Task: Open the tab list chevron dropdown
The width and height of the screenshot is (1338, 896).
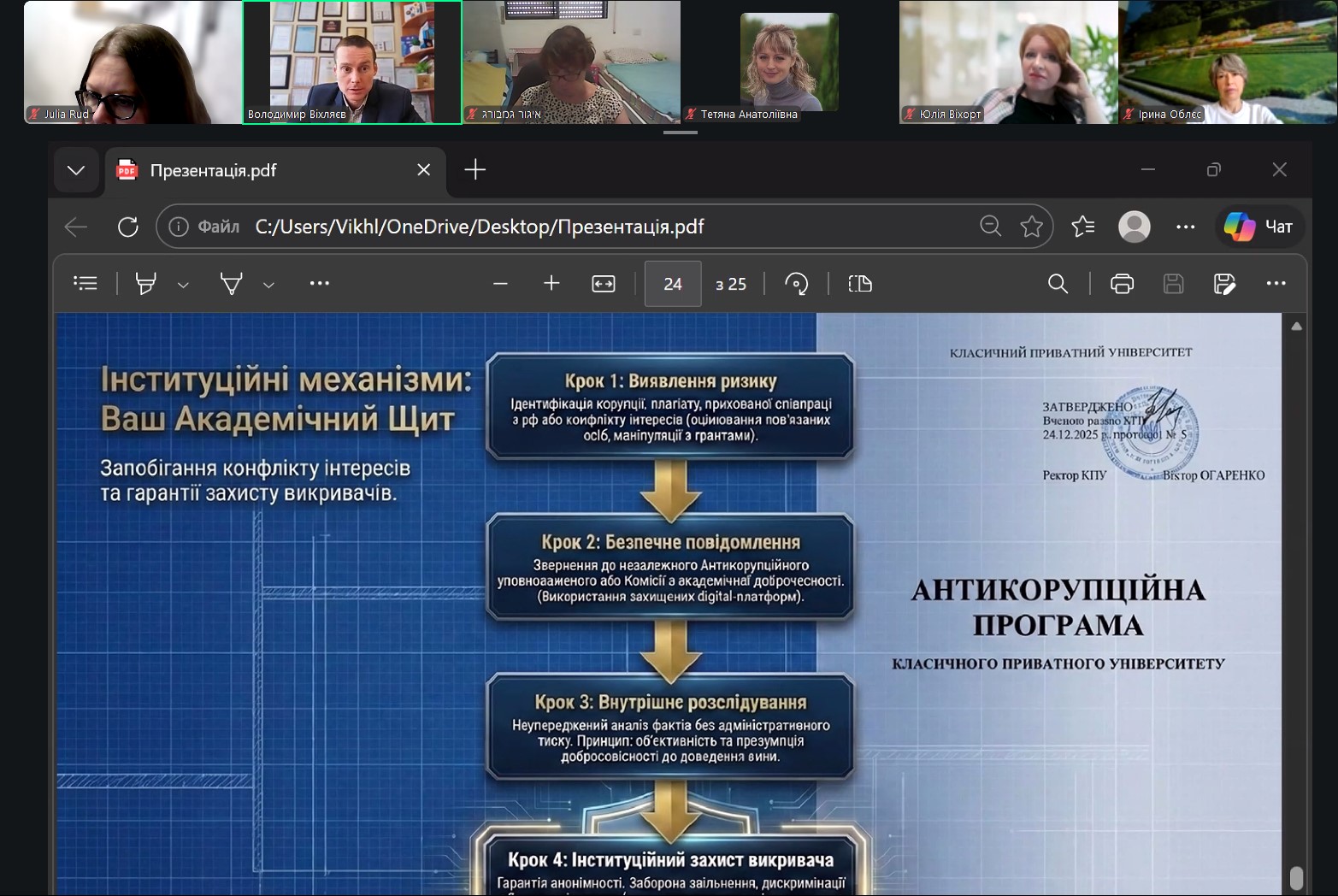Action: point(76,170)
